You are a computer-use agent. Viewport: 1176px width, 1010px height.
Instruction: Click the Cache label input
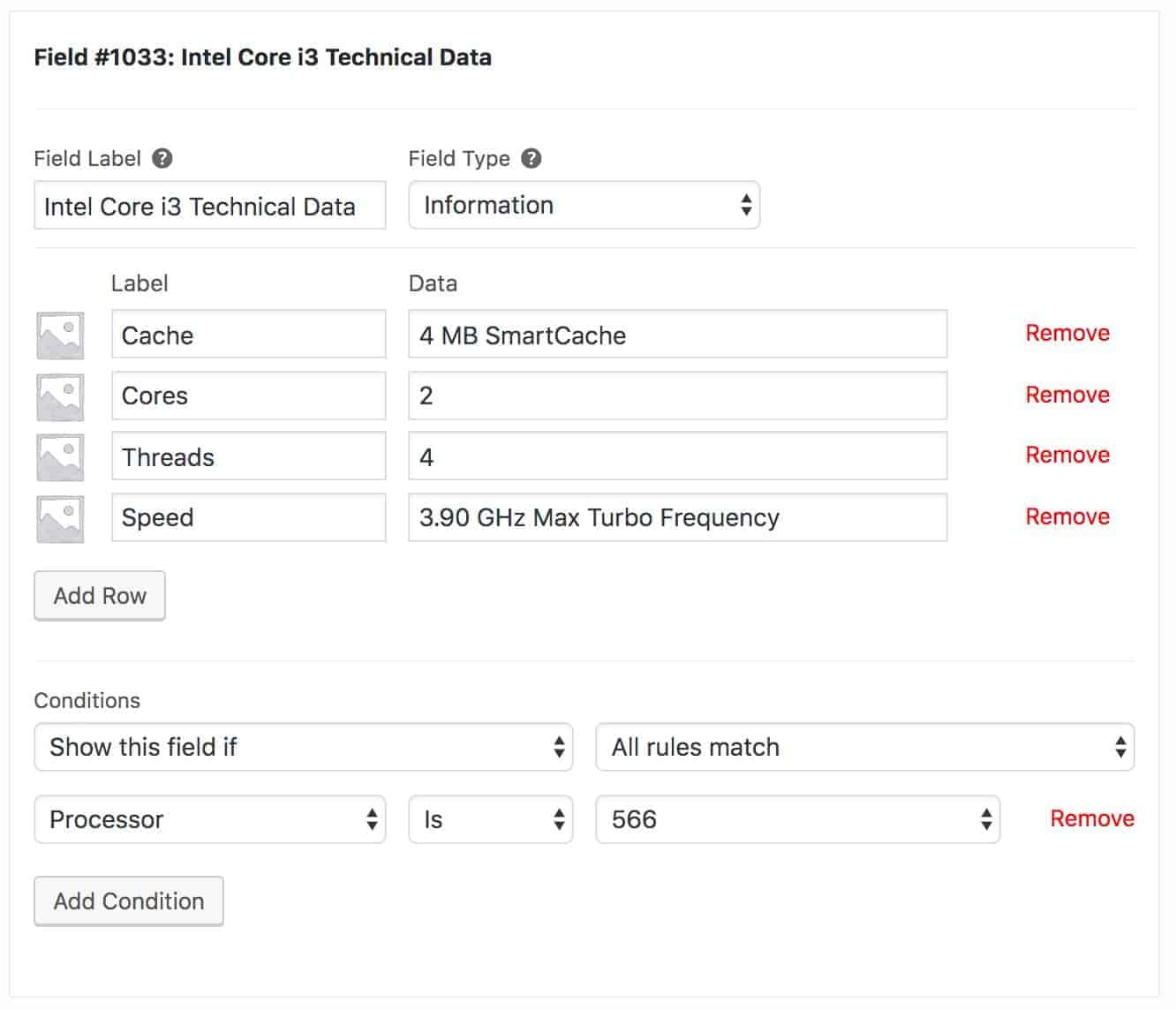click(248, 334)
